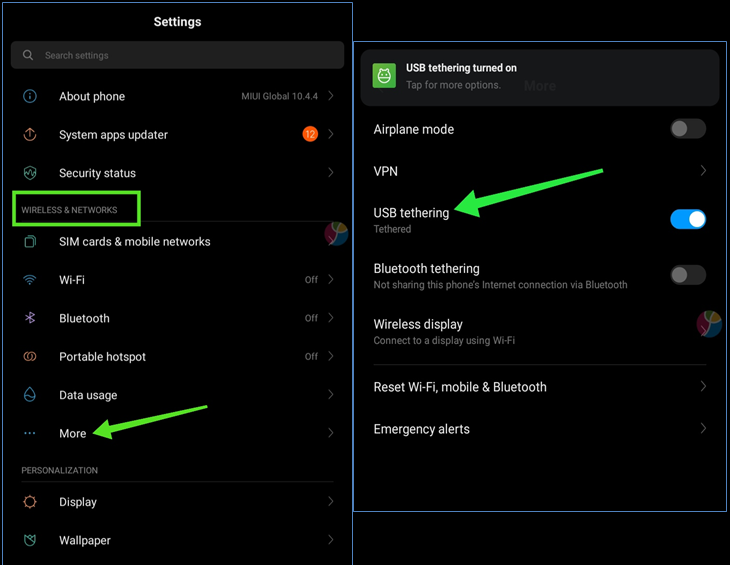Open VPN settings via its chevron

(703, 171)
